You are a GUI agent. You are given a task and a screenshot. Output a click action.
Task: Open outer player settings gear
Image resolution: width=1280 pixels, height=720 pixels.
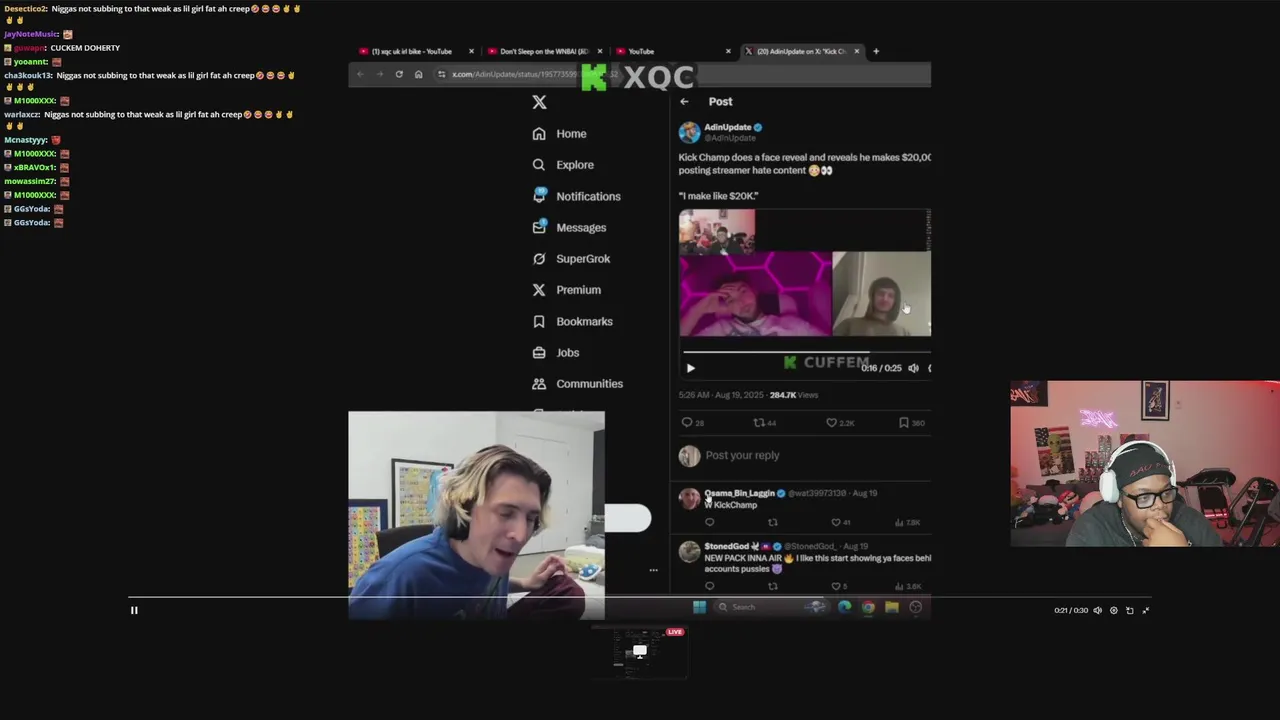pos(1114,610)
